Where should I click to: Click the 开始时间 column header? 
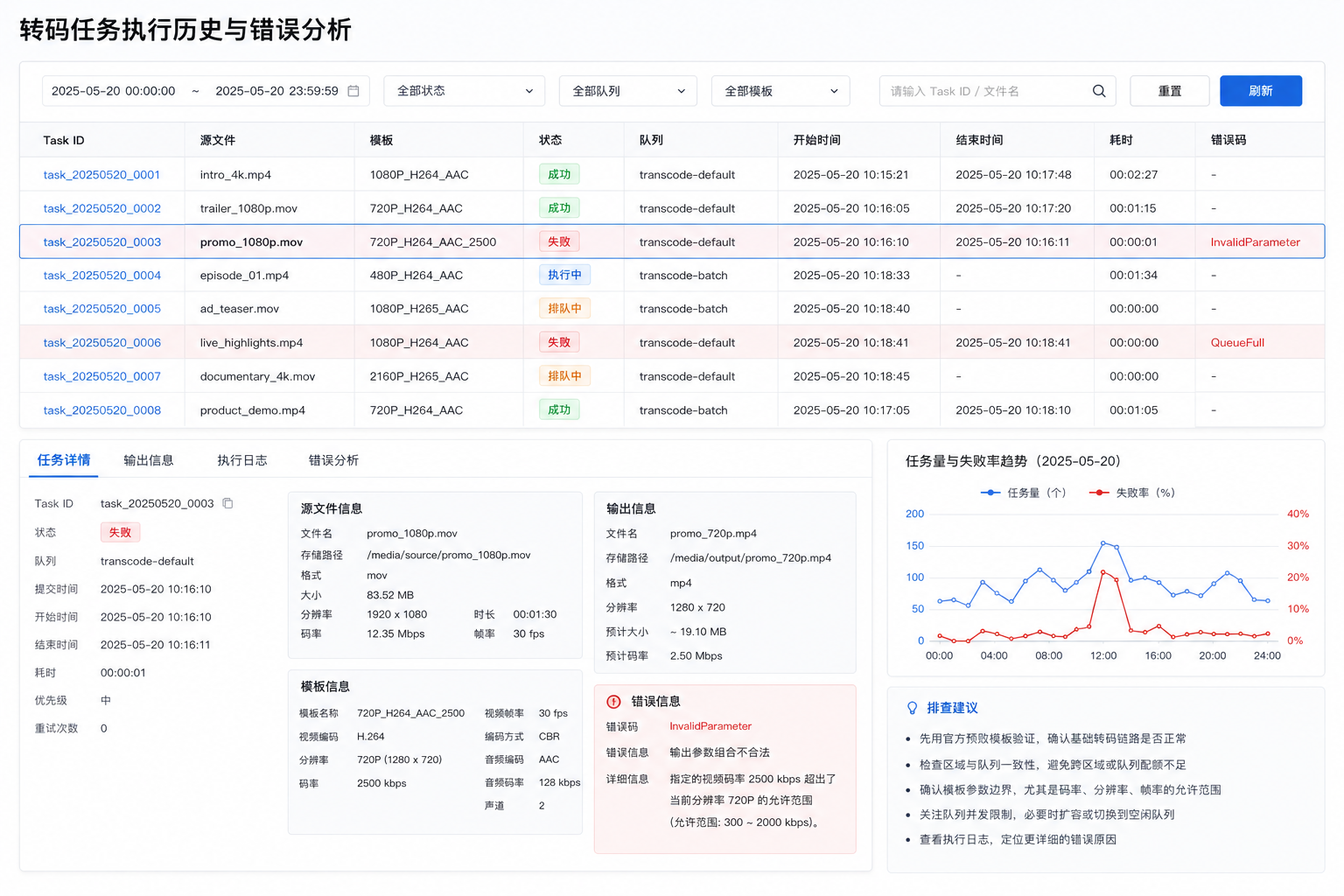pyautogui.click(x=817, y=140)
